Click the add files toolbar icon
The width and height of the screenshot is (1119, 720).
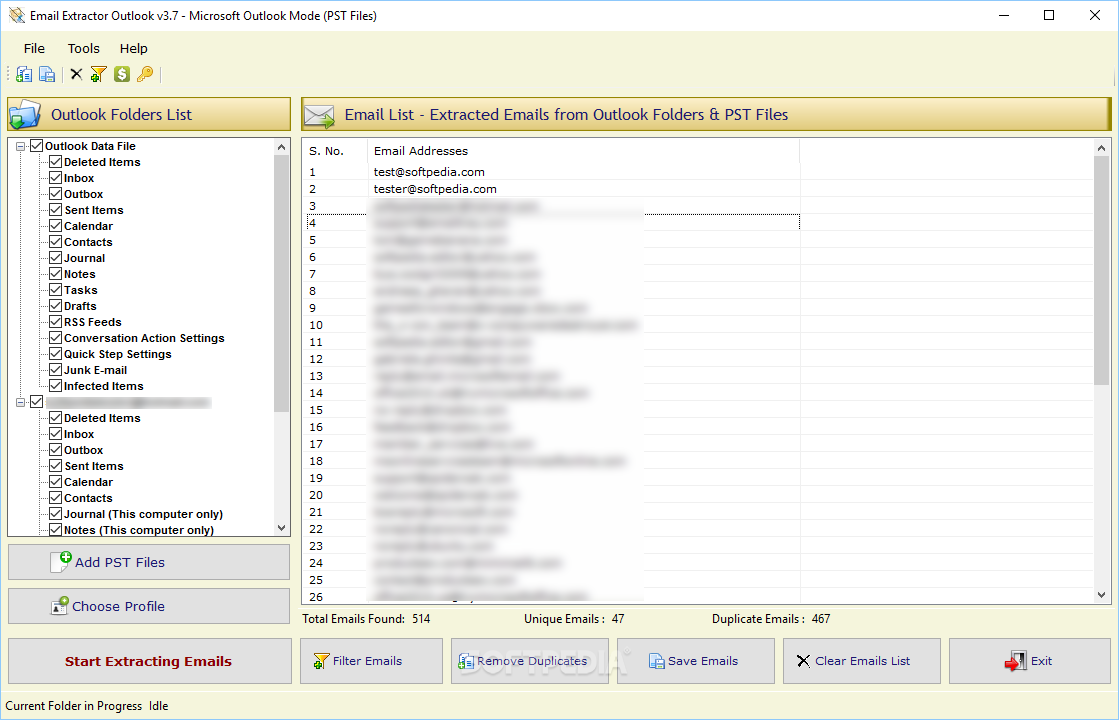pyautogui.click(x=24, y=74)
